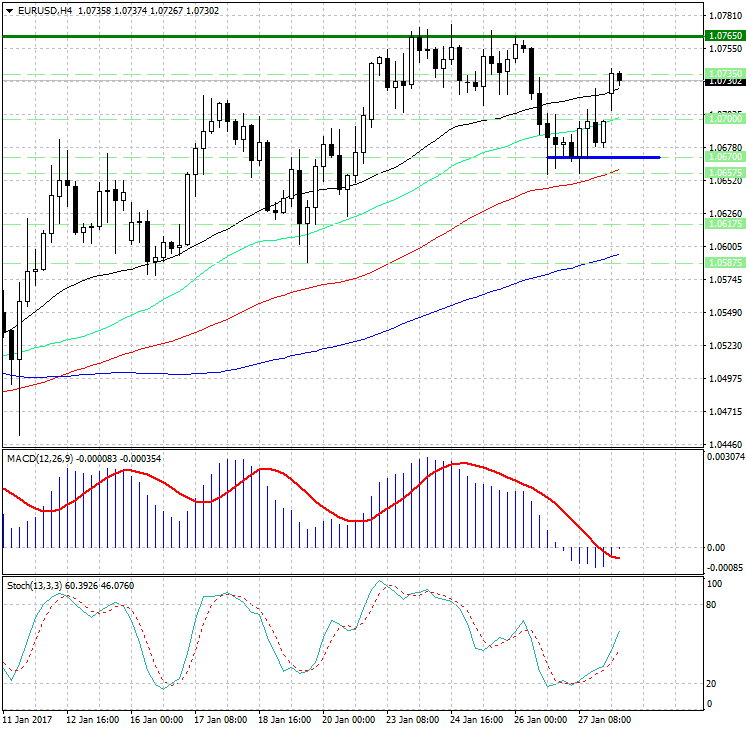746x731 pixels.
Task: Click the 1.06260 price scale value
Action: [x=725, y=213]
